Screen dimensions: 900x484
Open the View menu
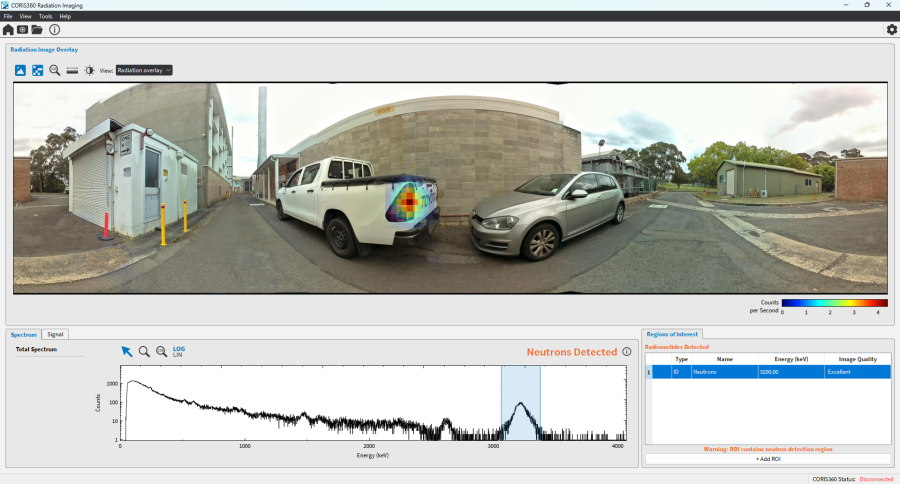pos(25,16)
